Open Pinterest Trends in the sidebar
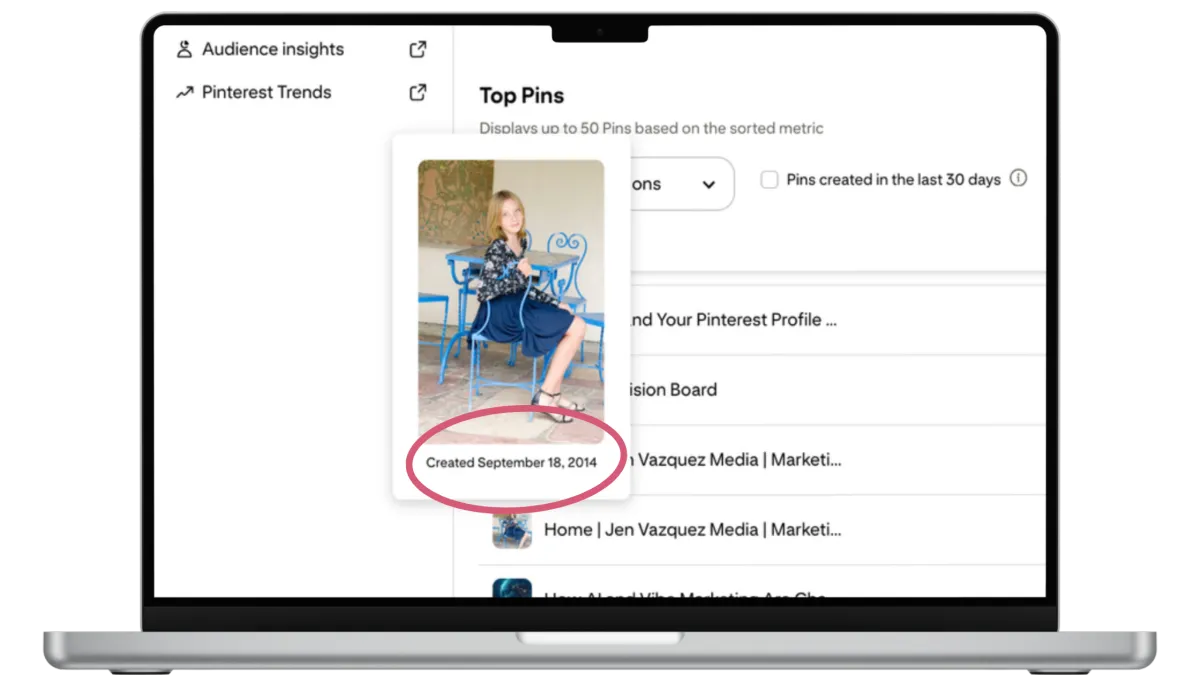 coord(266,92)
